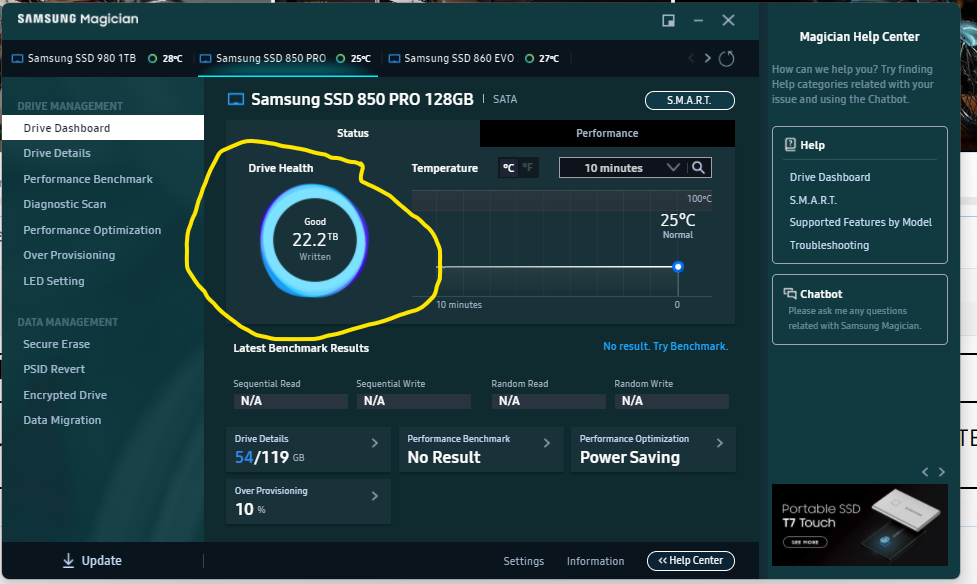The height and width of the screenshot is (584, 977).
Task: Open LED Setting in sidebar
Action: (x=54, y=281)
